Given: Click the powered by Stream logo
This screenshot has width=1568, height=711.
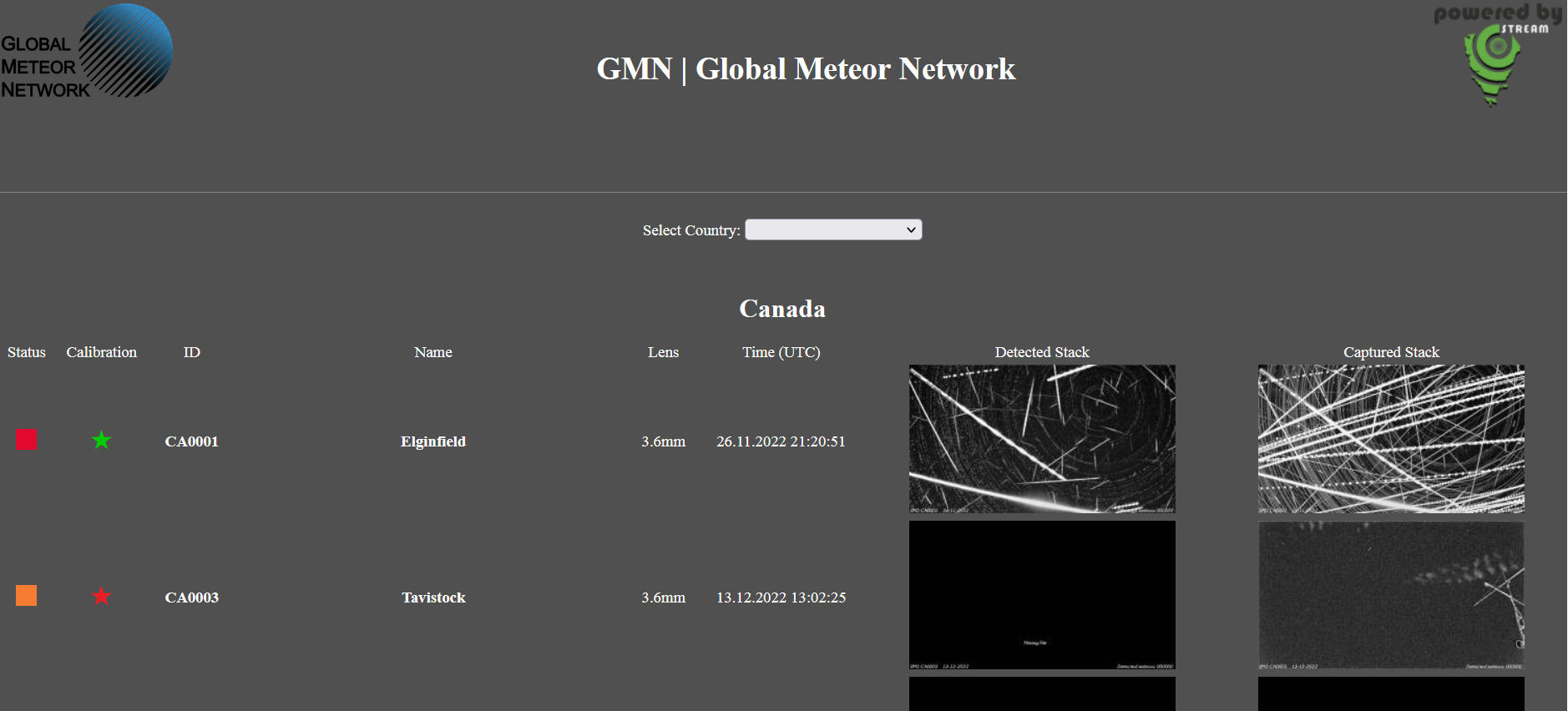Looking at the screenshot, I should tap(1498, 55).
